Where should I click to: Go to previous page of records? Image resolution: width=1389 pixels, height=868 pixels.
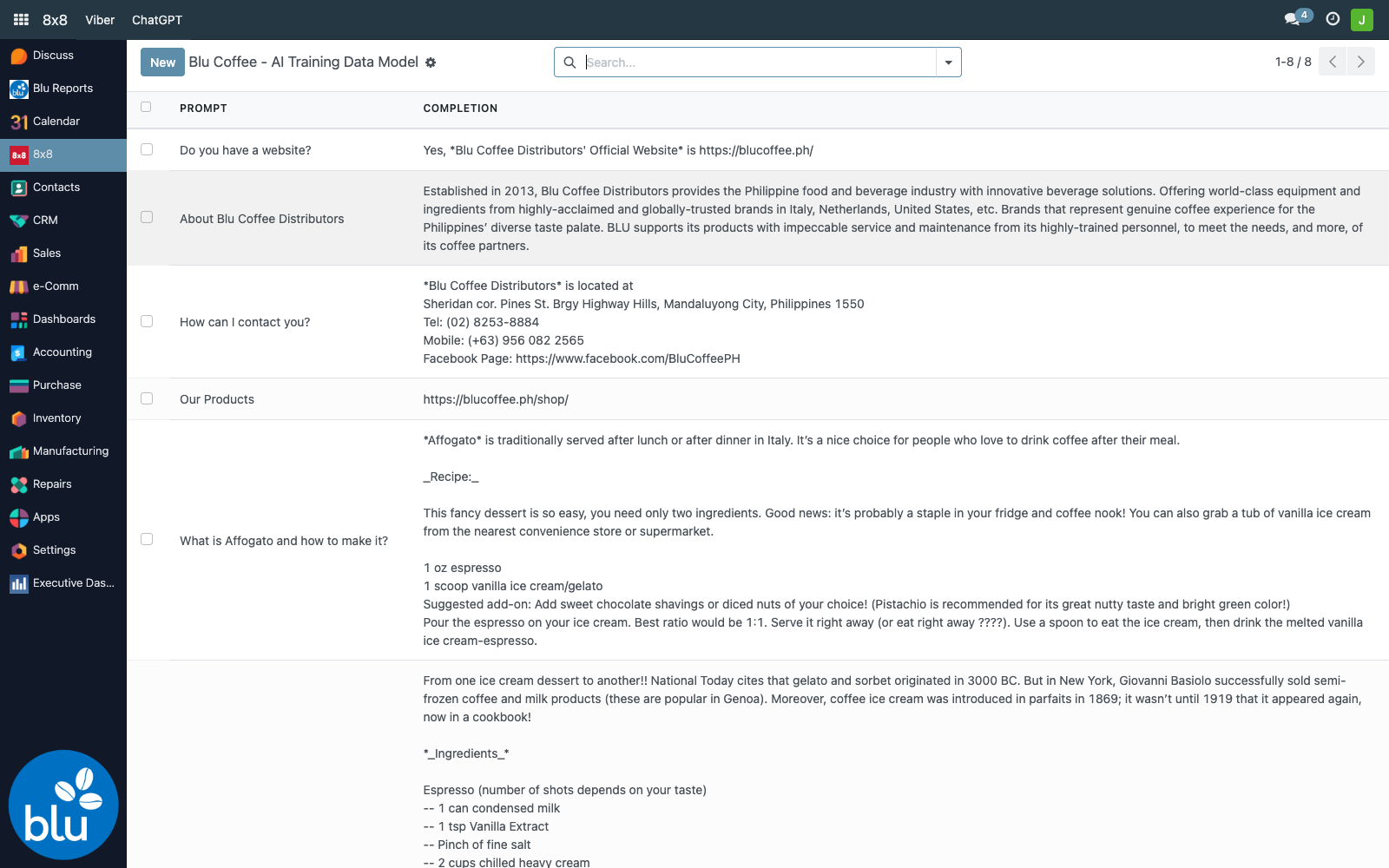click(x=1333, y=62)
